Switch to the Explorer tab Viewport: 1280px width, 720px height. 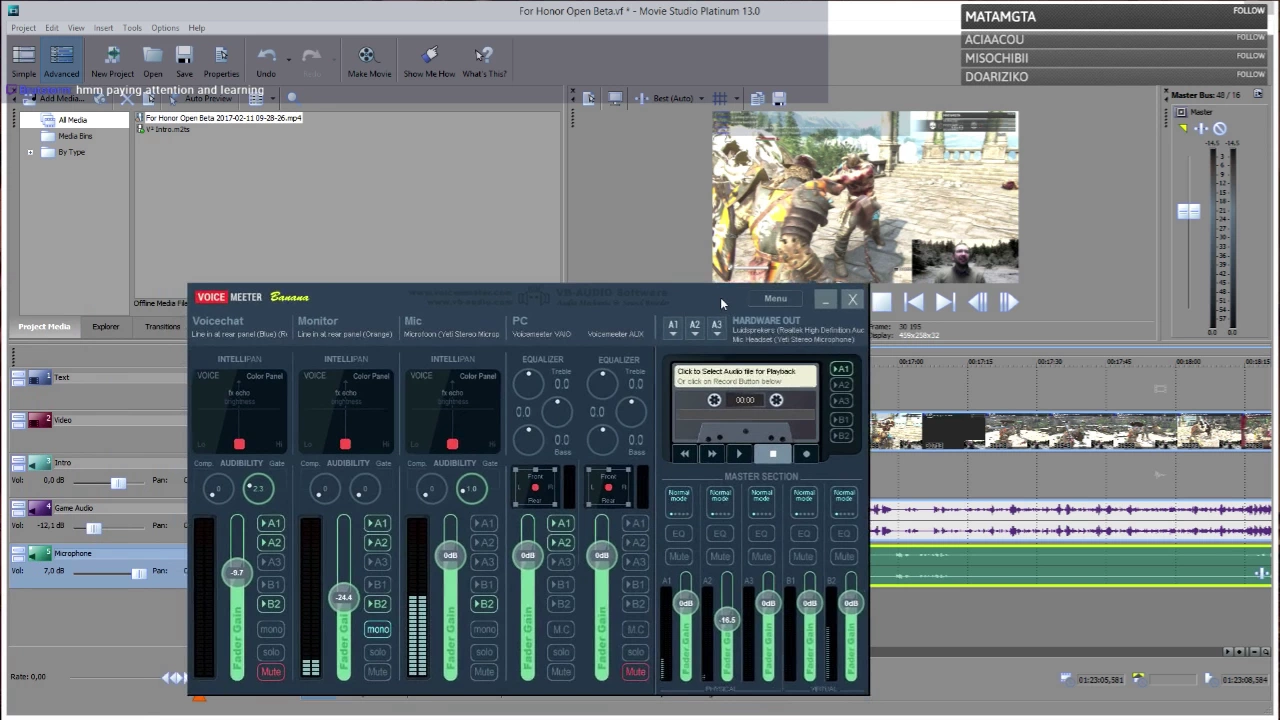pyautogui.click(x=105, y=326)
